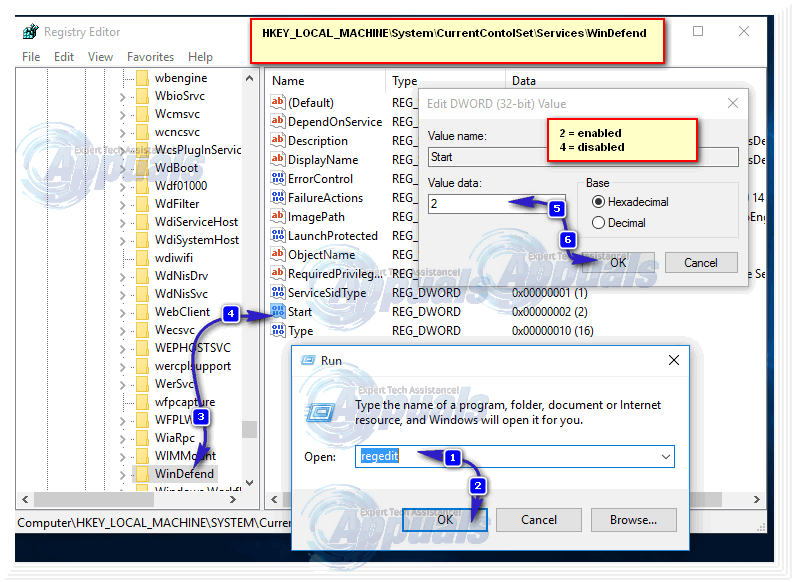The height and width of the screenshot is (582, 794).
Task: Click the Registry Editor app icon in title bar
Action: coord(30,31)
